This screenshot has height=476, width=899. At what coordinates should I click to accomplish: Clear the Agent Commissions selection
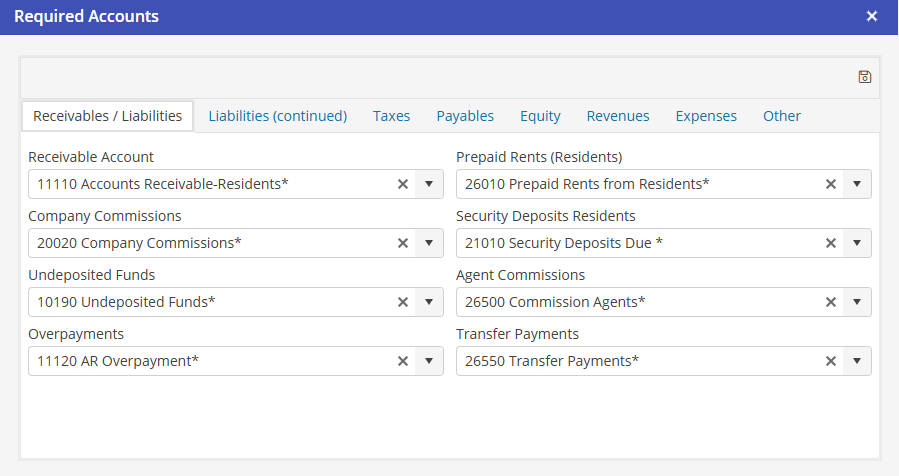click(830, 302)
